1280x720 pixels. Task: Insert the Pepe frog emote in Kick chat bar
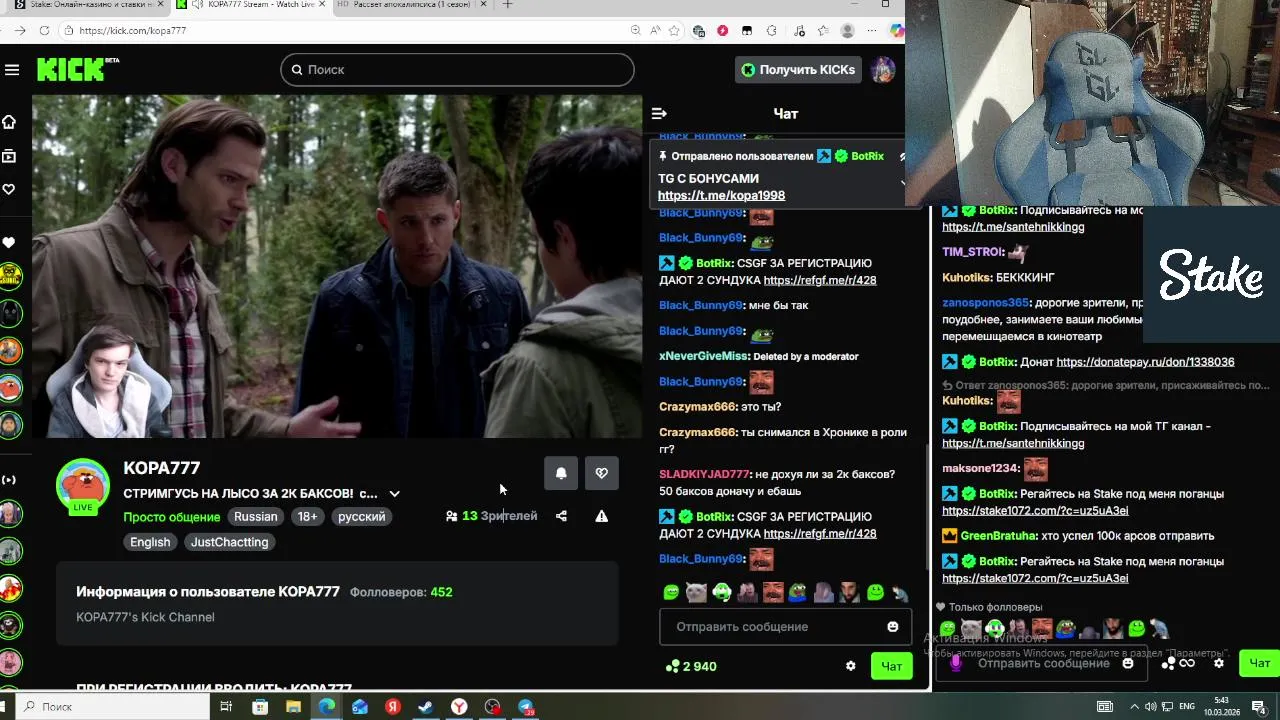coord(798,592)
